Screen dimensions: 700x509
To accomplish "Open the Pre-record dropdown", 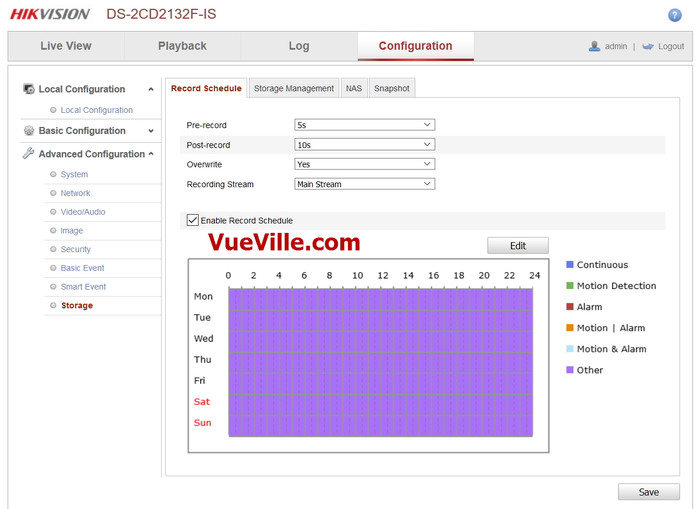I will [x=364, y=124].
